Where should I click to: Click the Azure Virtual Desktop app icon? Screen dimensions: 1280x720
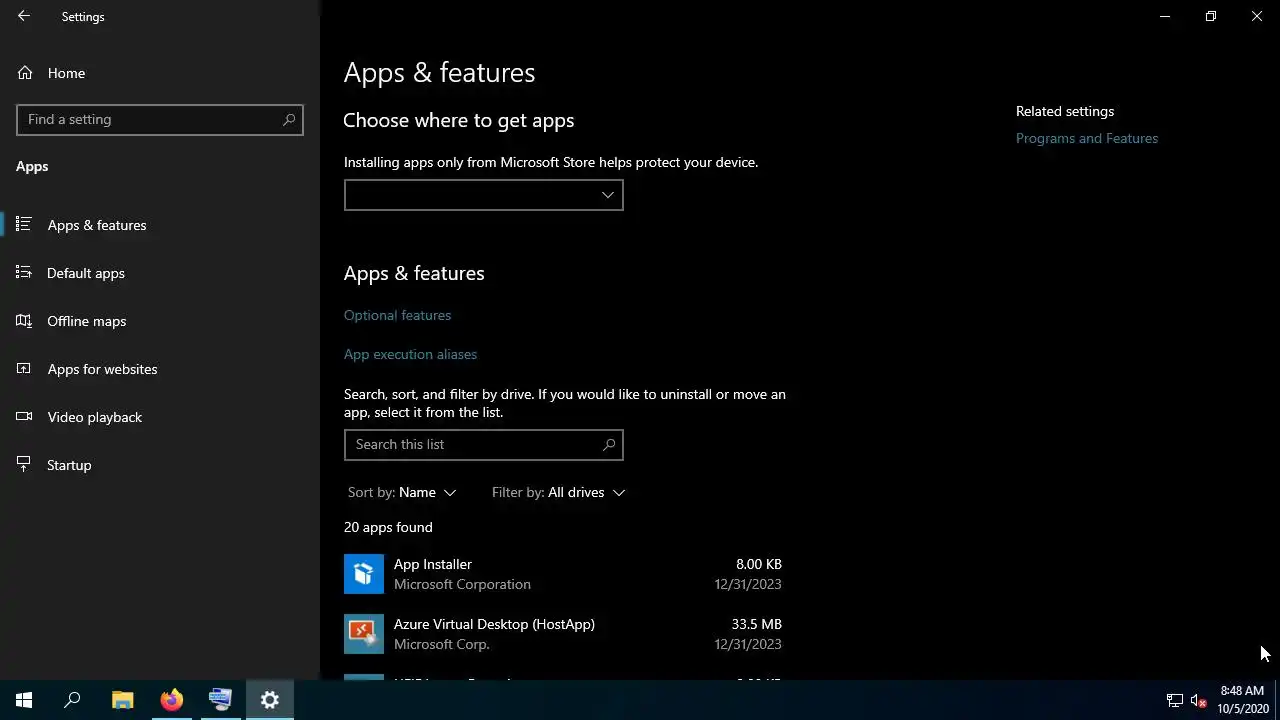point(364,634)
